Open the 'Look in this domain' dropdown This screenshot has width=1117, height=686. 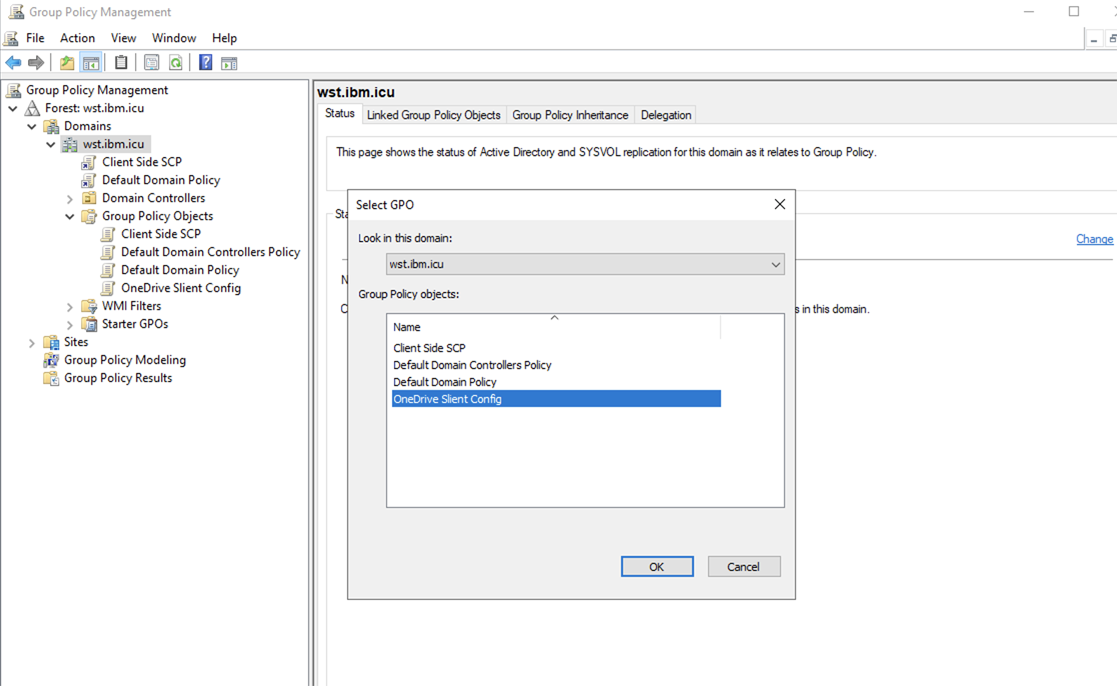(585, 264)
